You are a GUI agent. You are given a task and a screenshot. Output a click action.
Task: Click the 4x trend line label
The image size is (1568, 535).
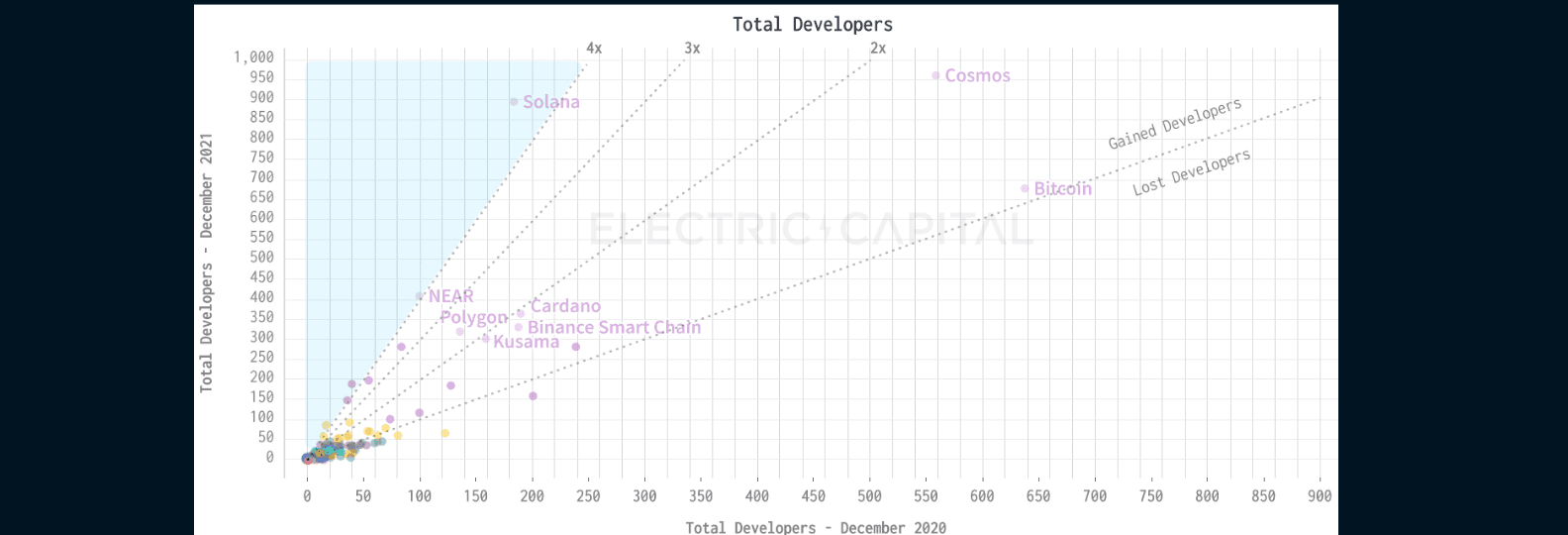point(594,48)
